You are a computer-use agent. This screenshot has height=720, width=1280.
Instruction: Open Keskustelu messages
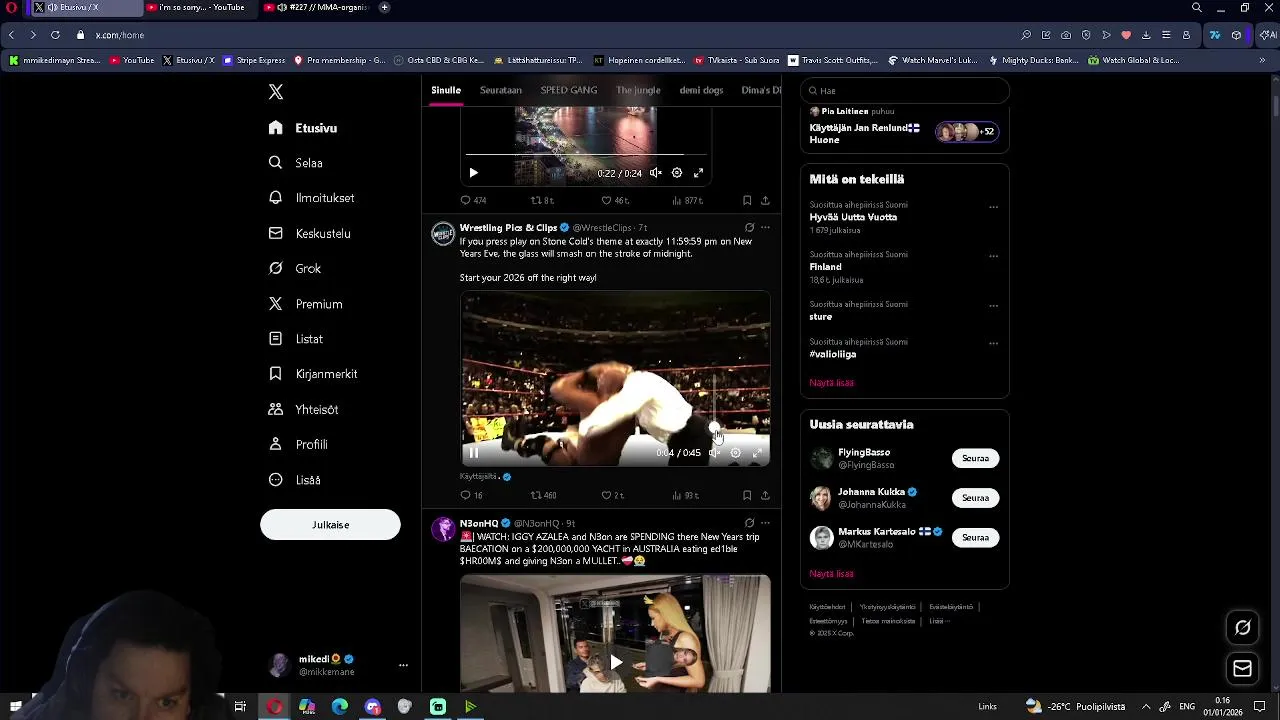tap(310, 233)
